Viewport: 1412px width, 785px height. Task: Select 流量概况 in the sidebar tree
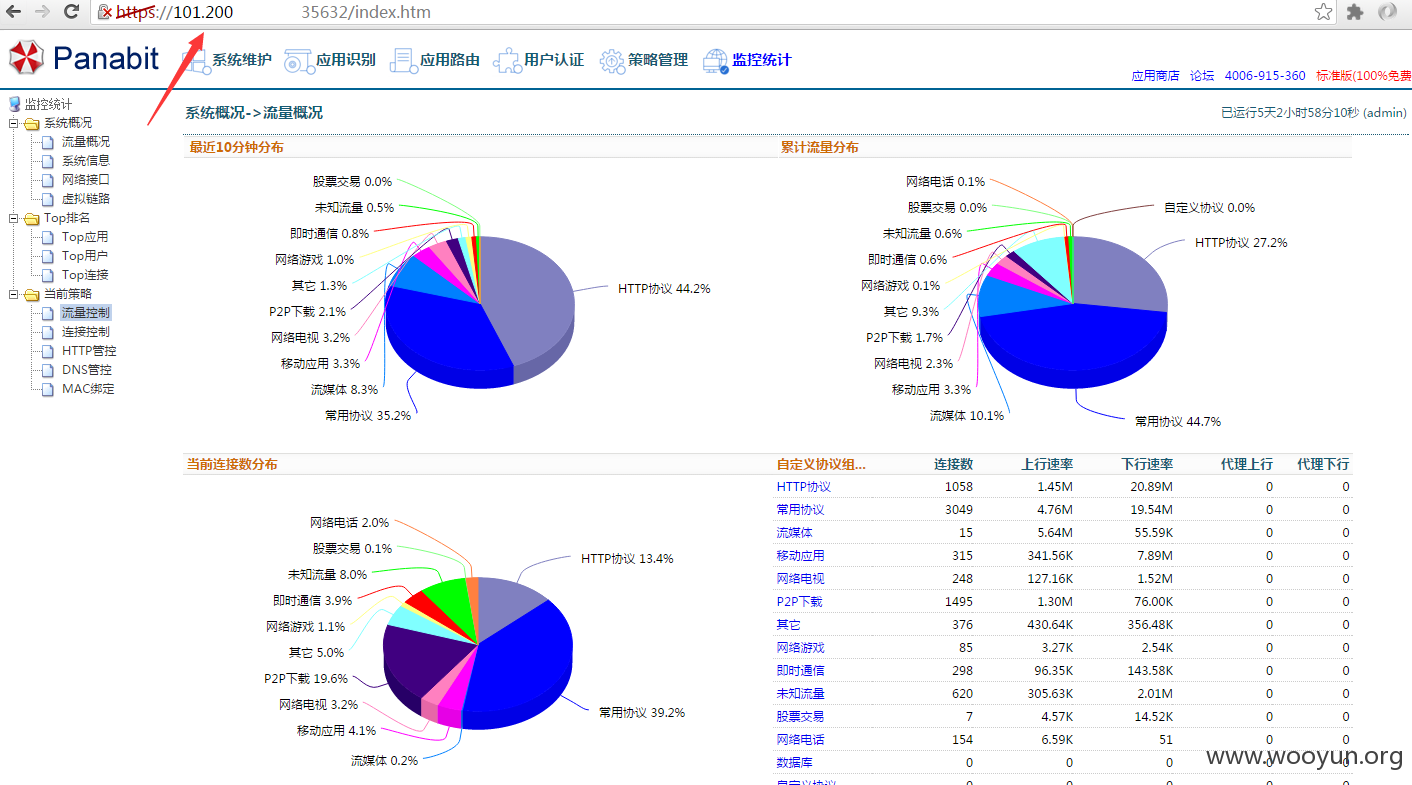click(86, 142)
